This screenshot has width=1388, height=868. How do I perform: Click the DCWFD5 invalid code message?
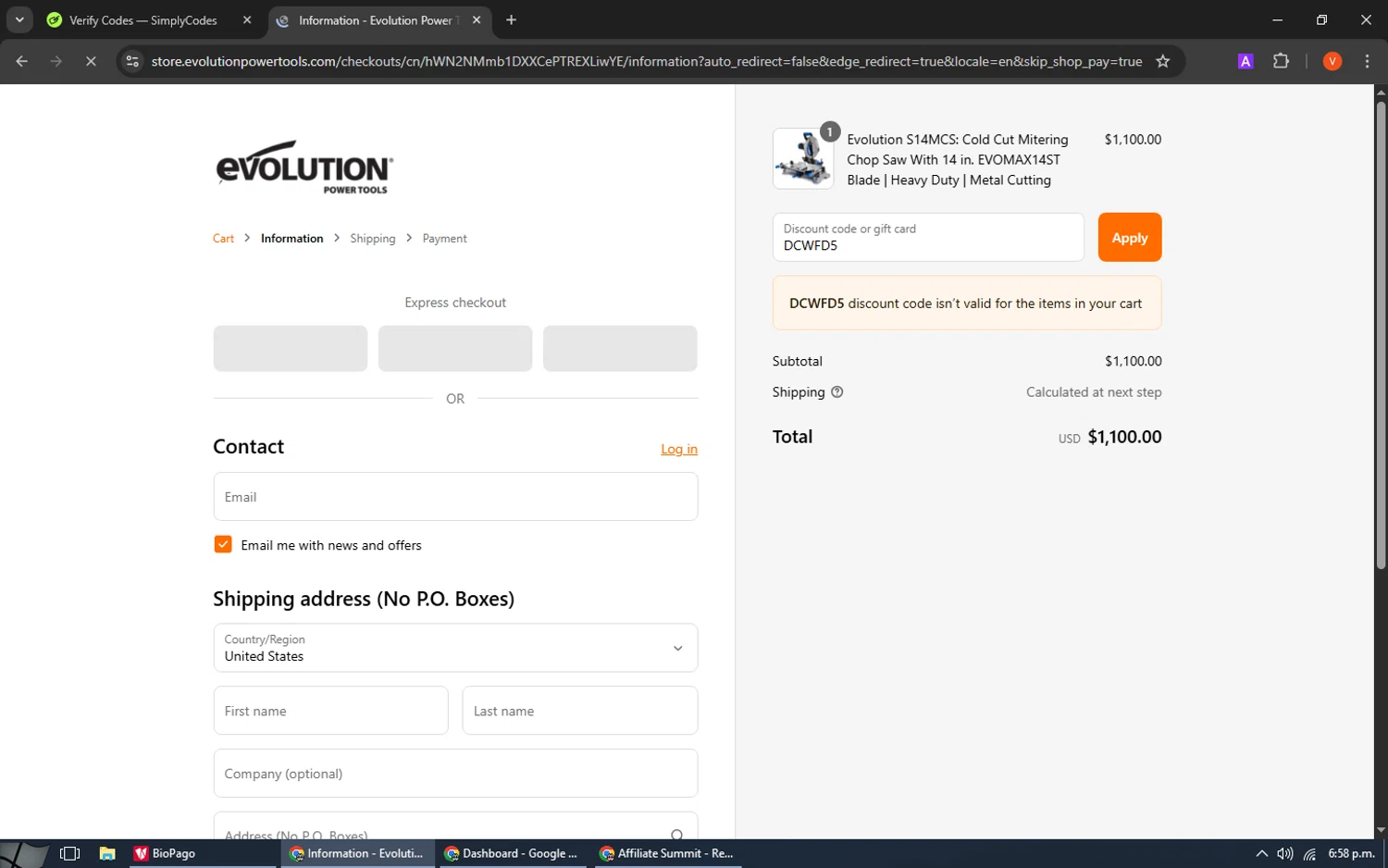point(967,304)
